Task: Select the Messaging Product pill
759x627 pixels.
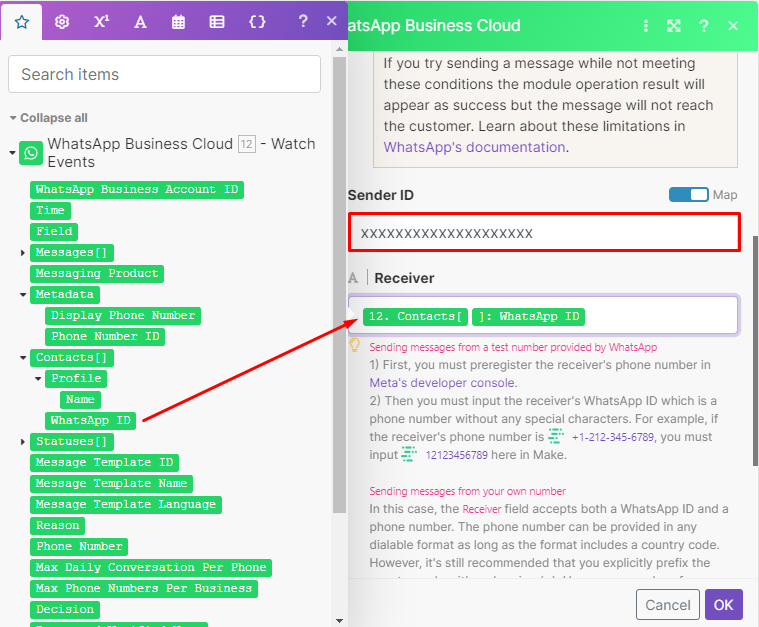Action: pos(97,274)
